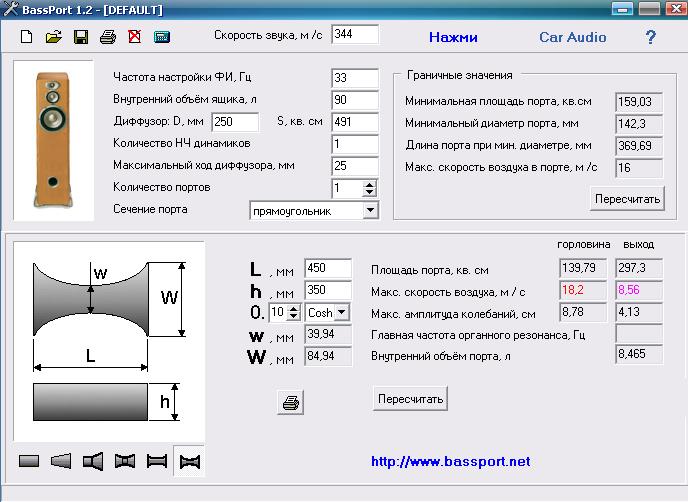Select the straight rectangular port shape icon
The height and width of the screenshot is (502, 688).
coord(29,461)
